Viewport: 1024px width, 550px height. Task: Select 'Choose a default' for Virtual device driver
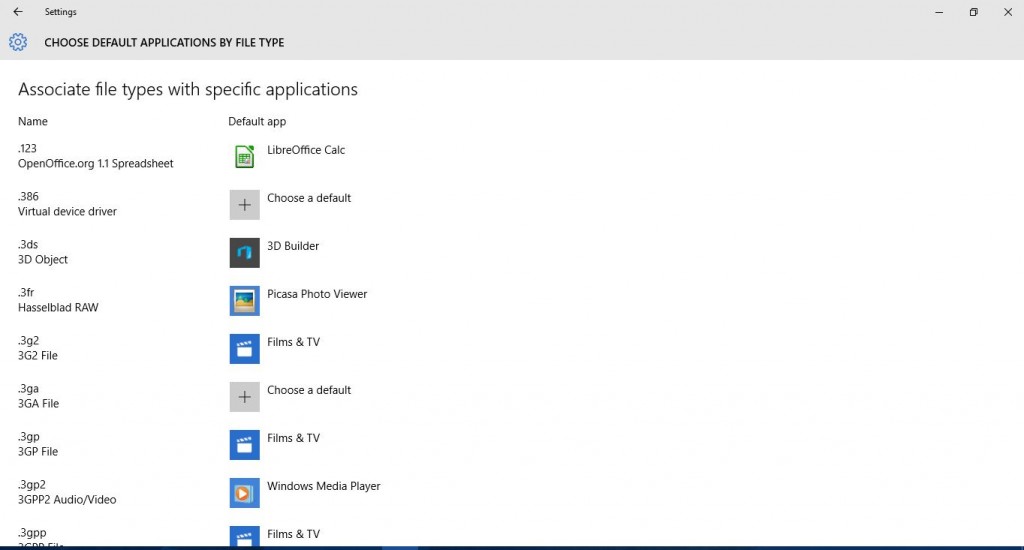309,198
